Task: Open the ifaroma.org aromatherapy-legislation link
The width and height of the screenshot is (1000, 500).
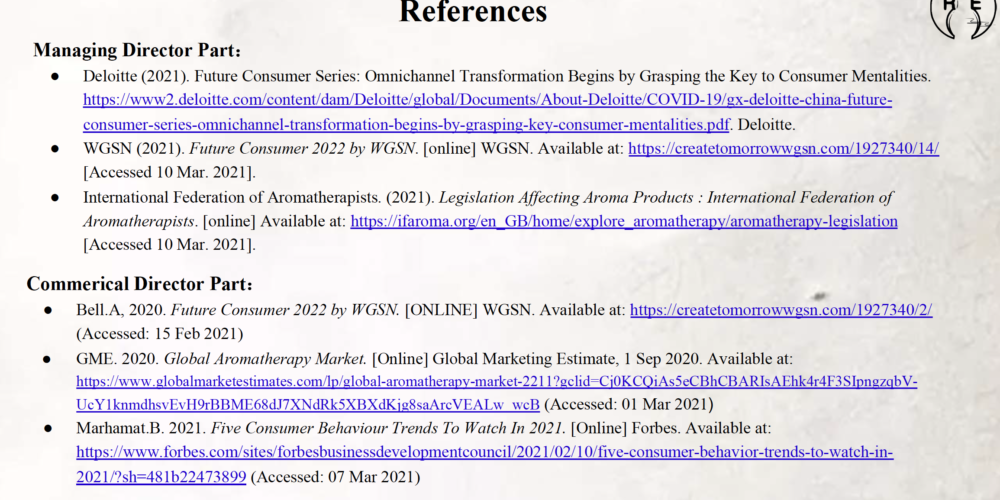Action: point(624,221)
